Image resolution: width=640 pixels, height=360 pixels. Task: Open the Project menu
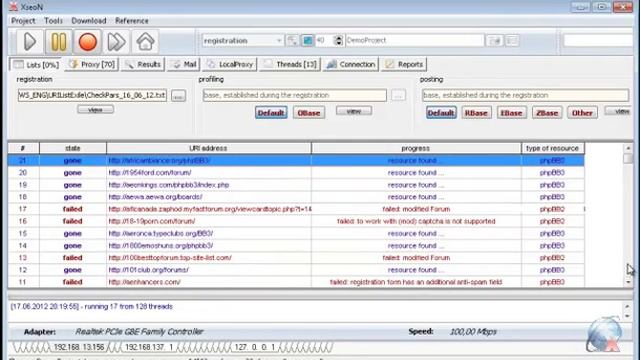[23, 21]
